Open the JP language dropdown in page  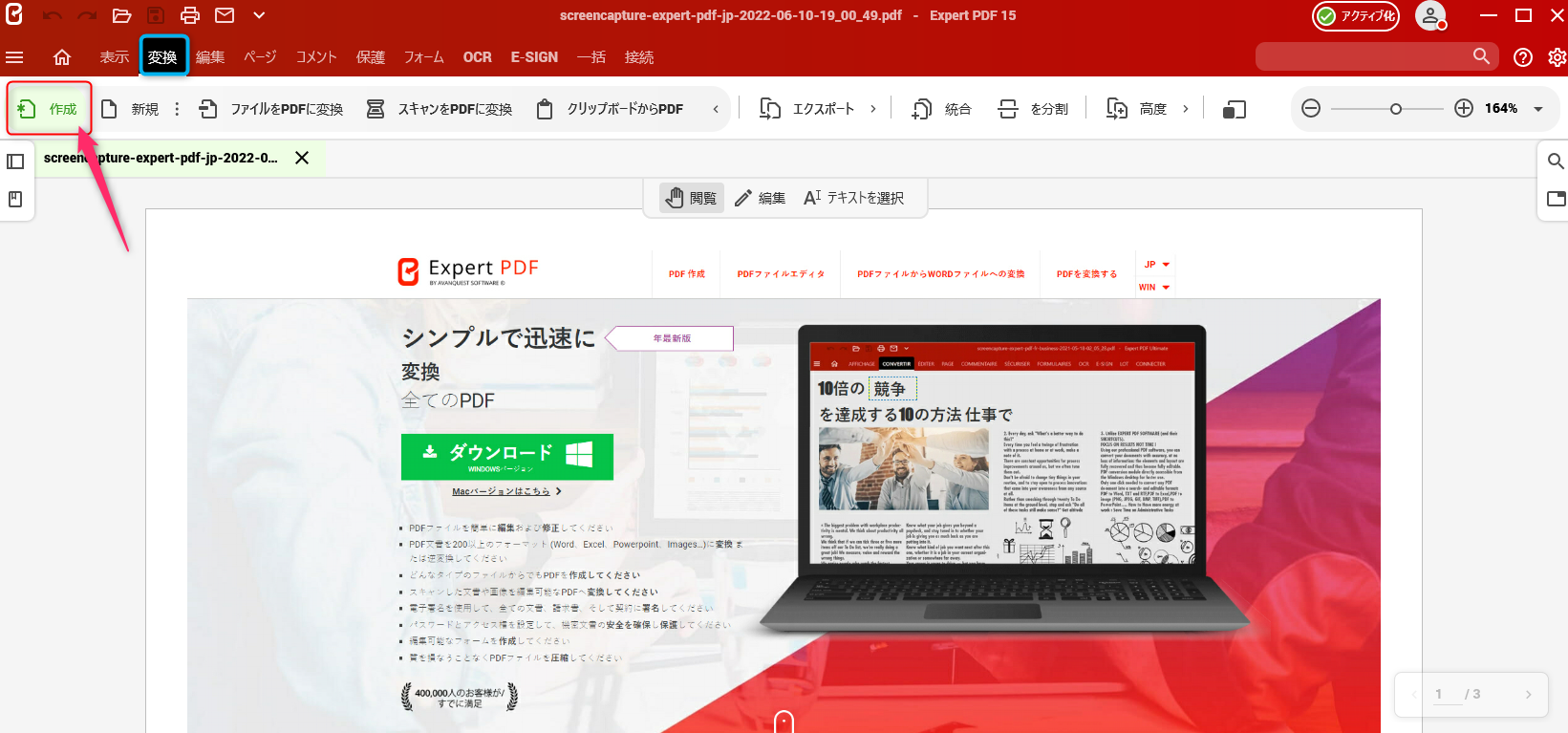pos(1156,265)
